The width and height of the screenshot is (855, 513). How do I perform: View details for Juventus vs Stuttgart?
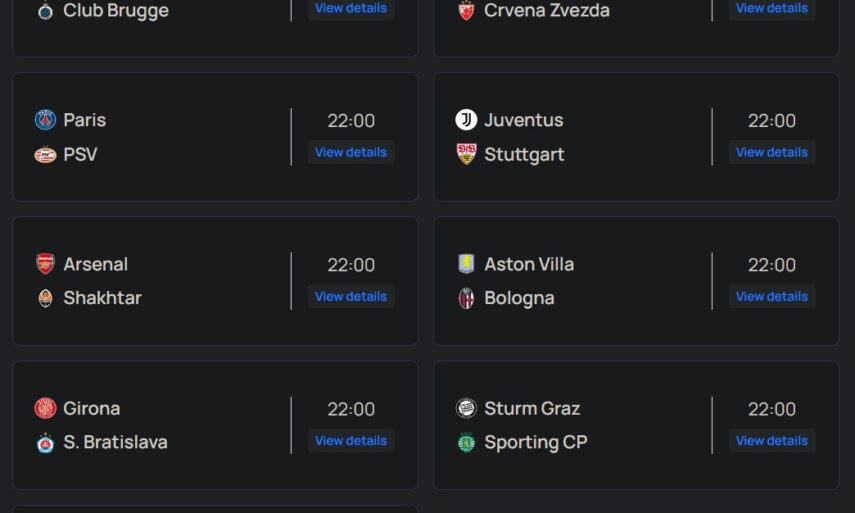point(772,152)
